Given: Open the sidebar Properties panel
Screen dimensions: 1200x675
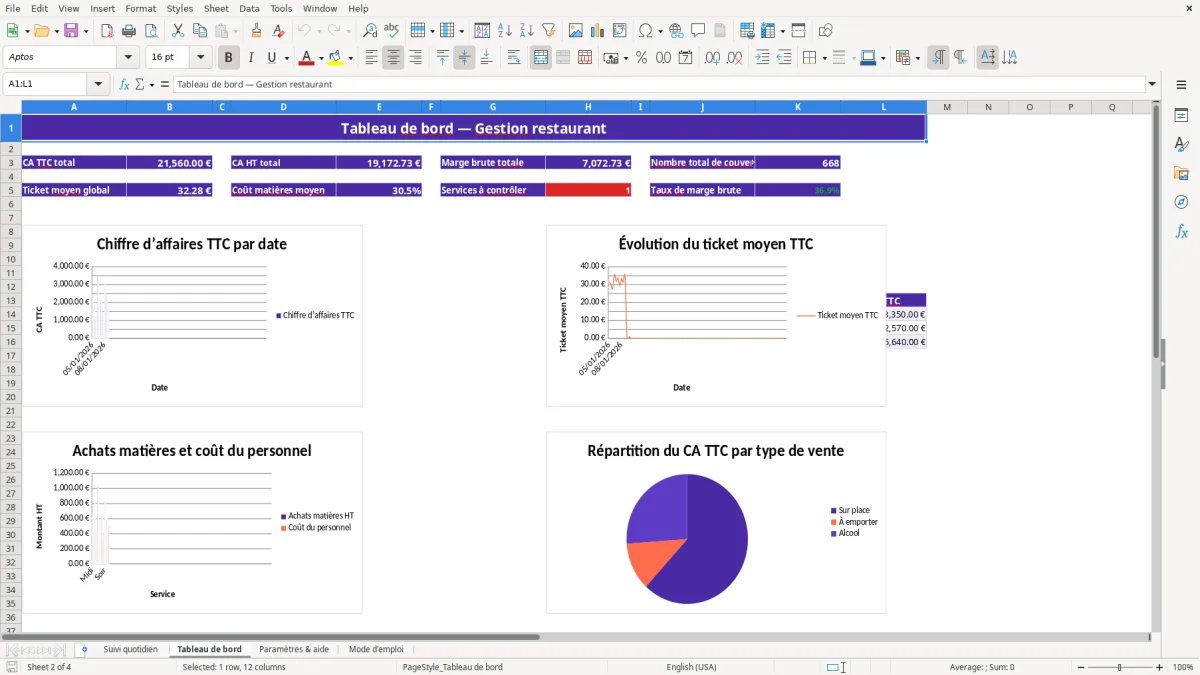Looking at the screenshot, I should (x=1181, y=115).
